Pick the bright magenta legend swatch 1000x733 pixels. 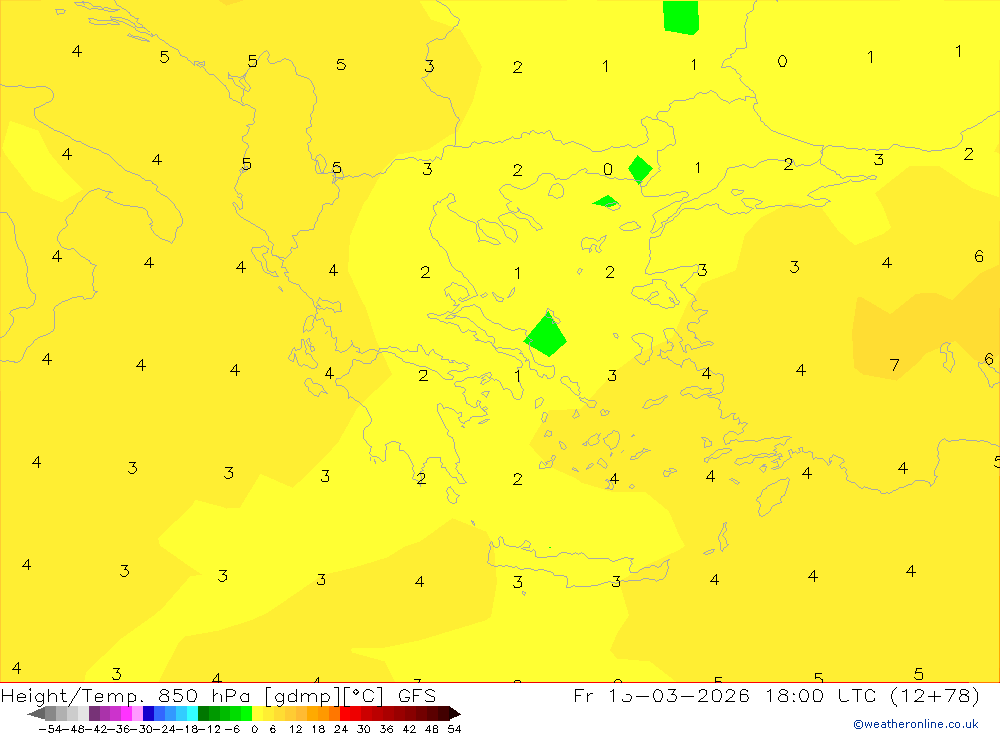pyautogui.click(x=126, y=713)
